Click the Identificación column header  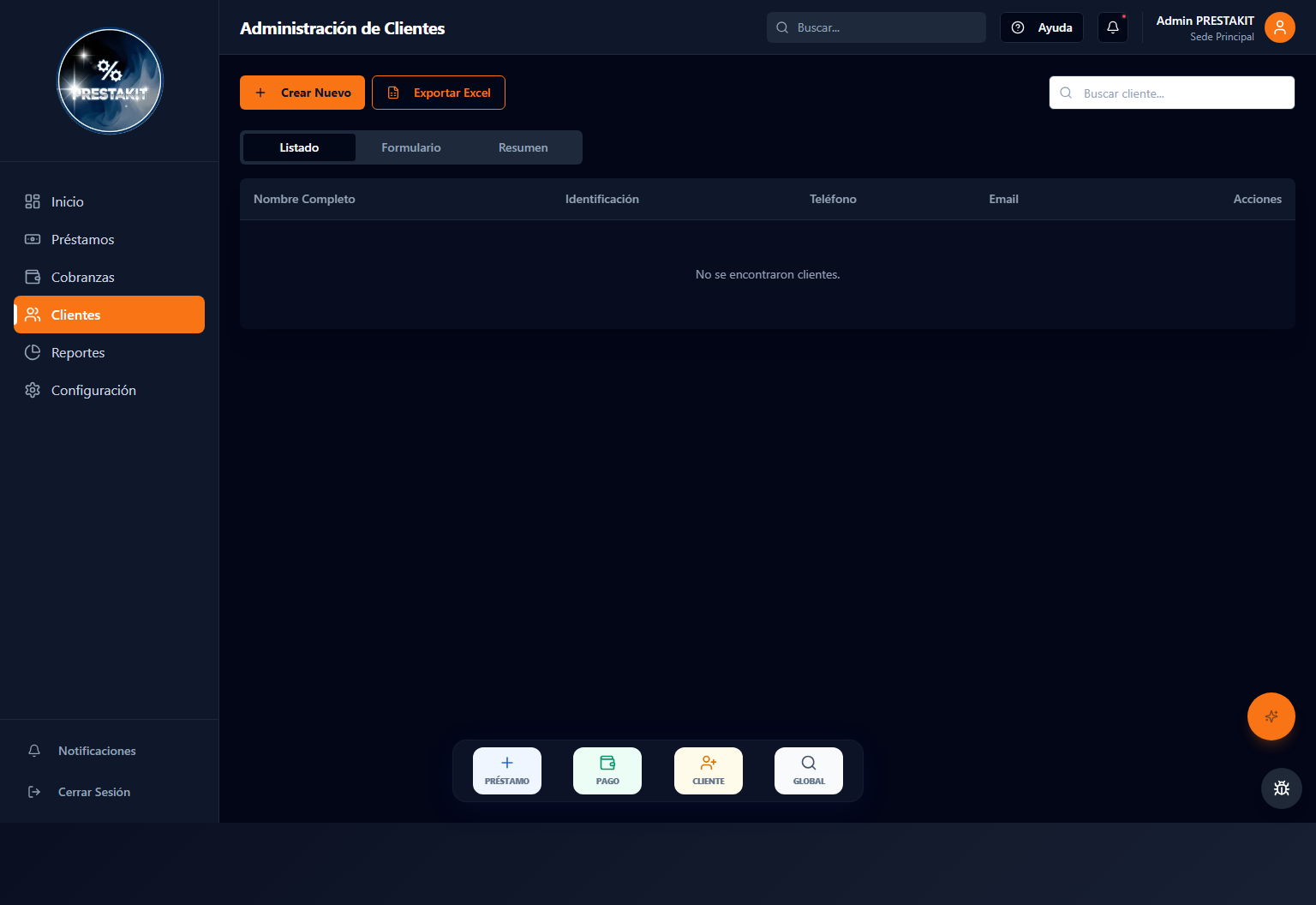coord(602,199)
